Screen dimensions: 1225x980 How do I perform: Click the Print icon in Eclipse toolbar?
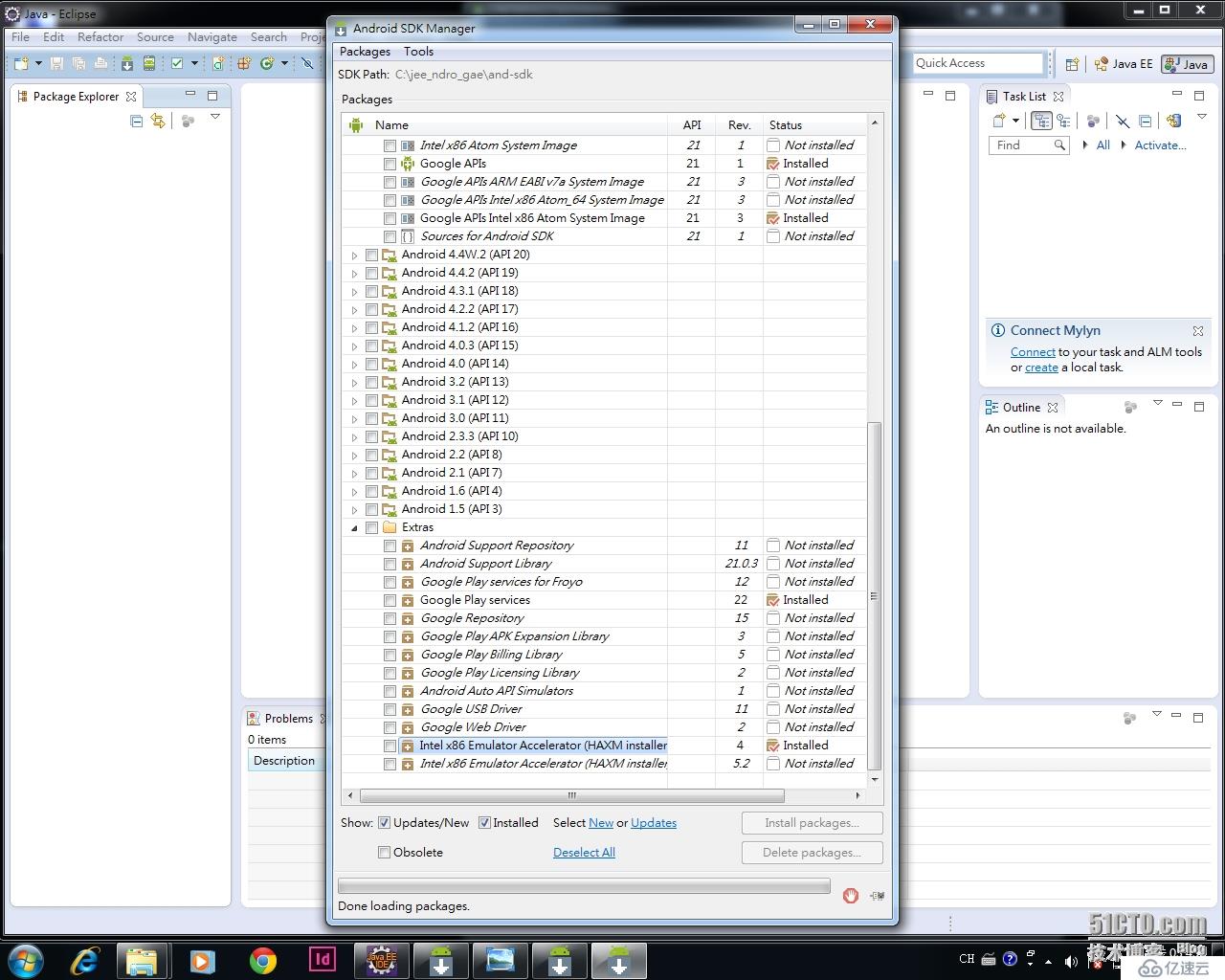click(100, 63)
